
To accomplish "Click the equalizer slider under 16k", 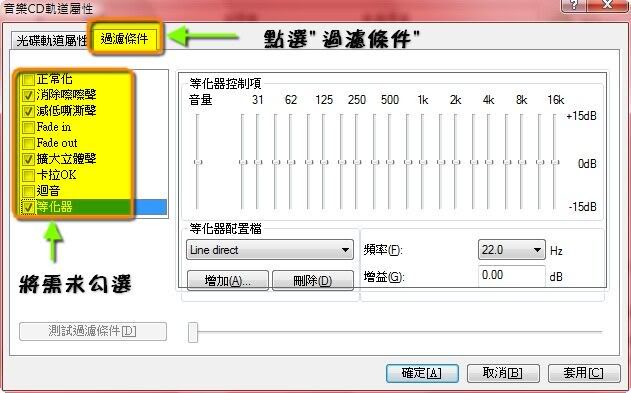I will (555, 162).
